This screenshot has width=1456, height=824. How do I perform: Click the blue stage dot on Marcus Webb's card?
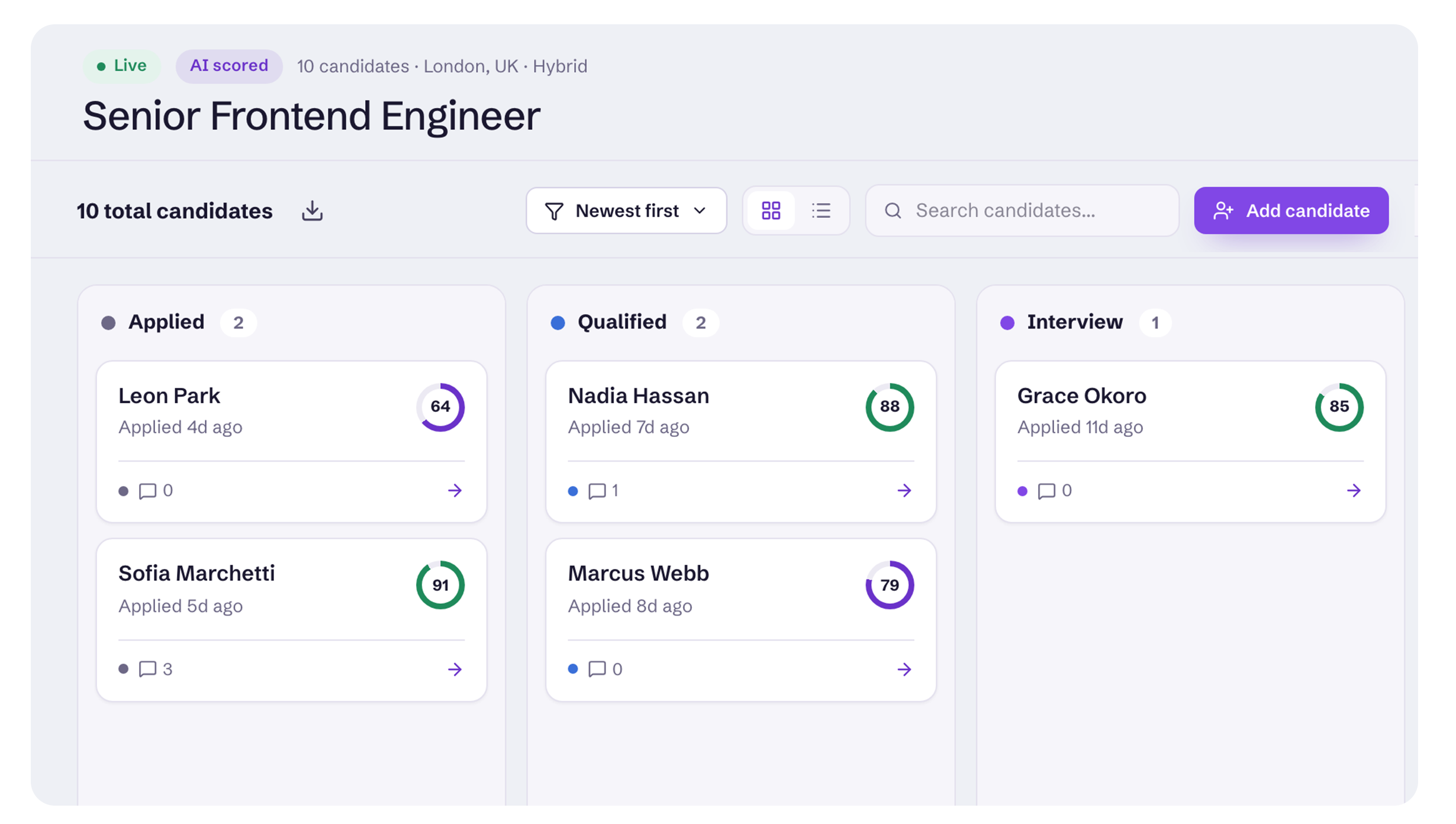coord(573,669)
